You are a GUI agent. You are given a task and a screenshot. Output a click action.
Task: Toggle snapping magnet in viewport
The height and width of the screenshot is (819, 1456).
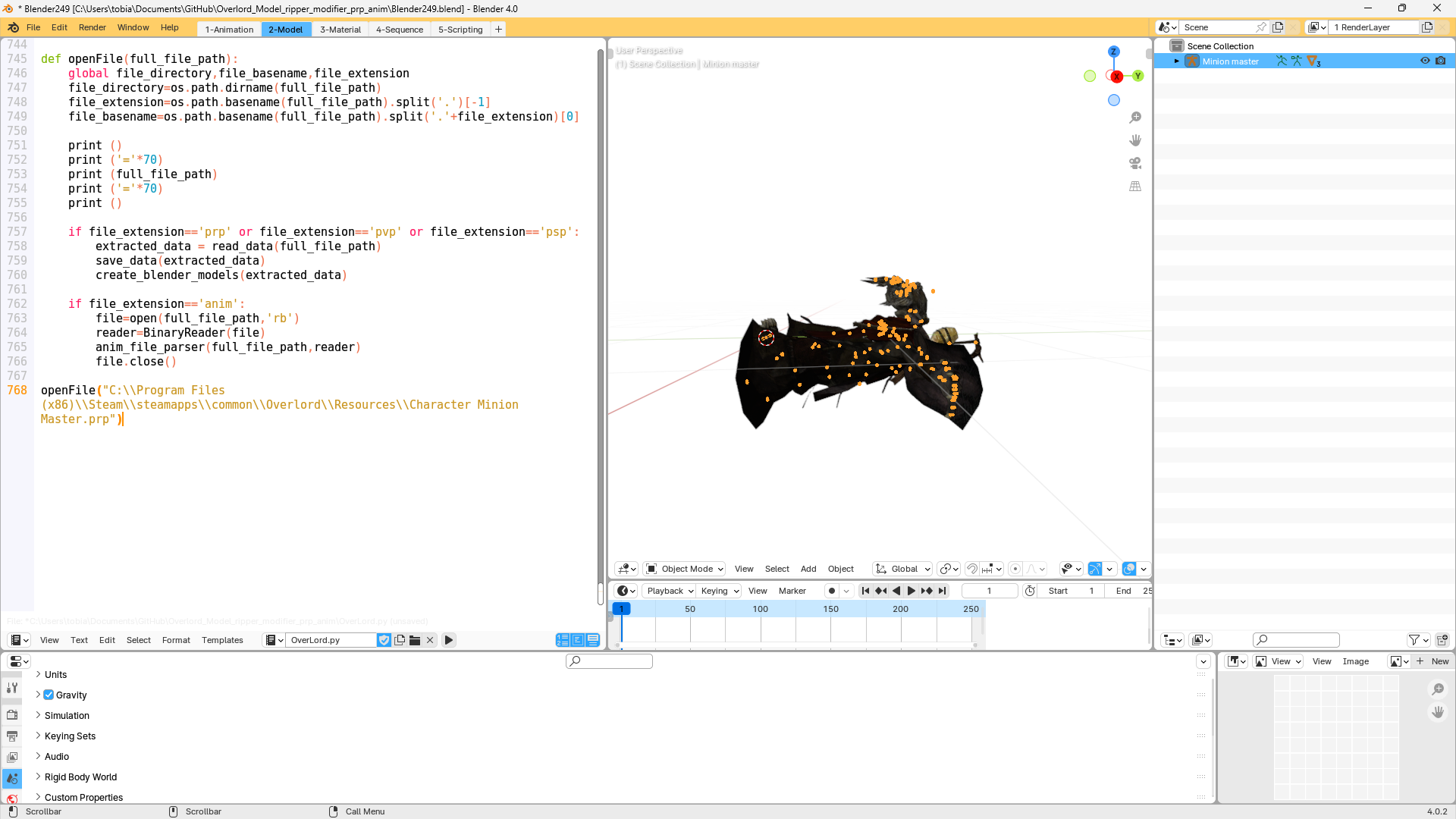(972, 569)
